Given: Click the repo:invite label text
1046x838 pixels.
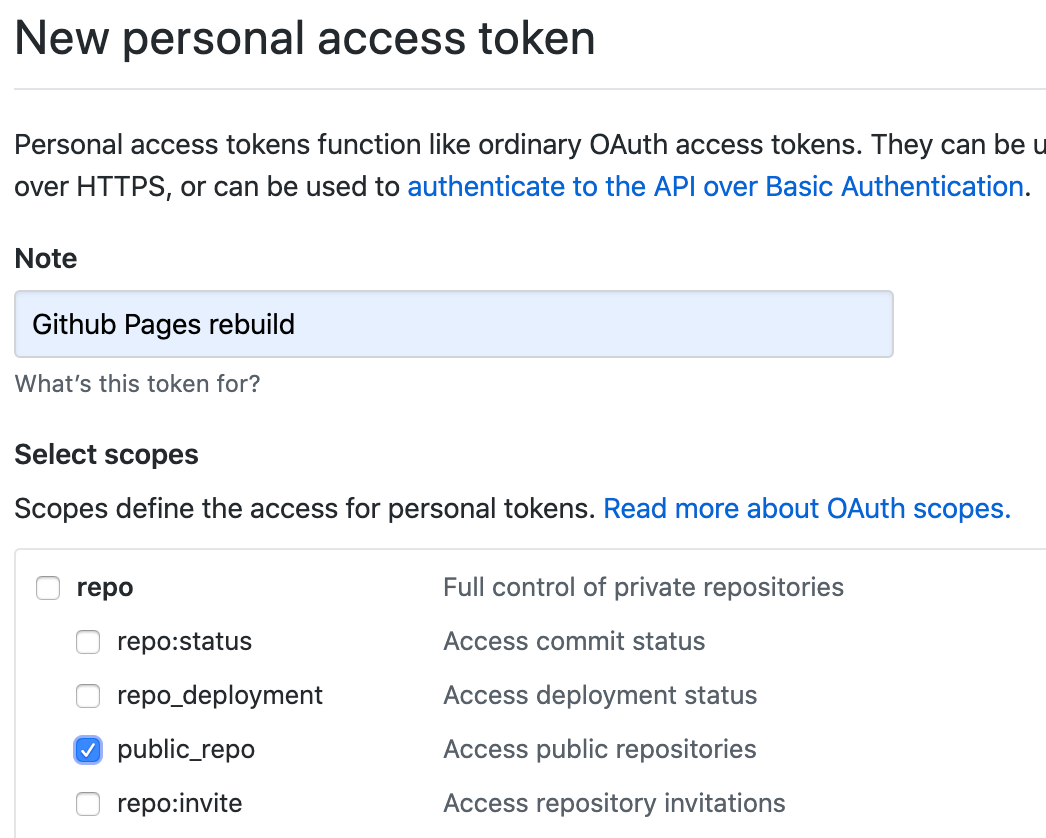Looking at the screenshot, I should click(x=180, y=803).
